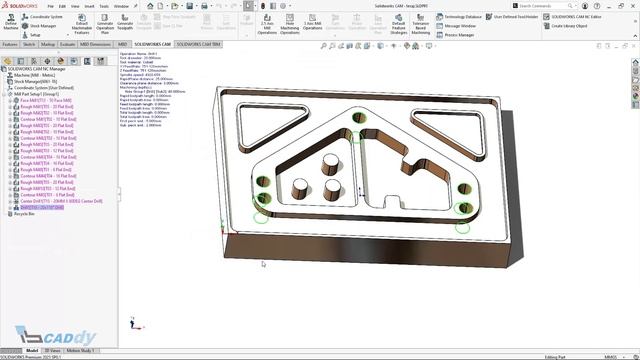
Task: Click Default Feature Strategies
Action: (398, 24)
